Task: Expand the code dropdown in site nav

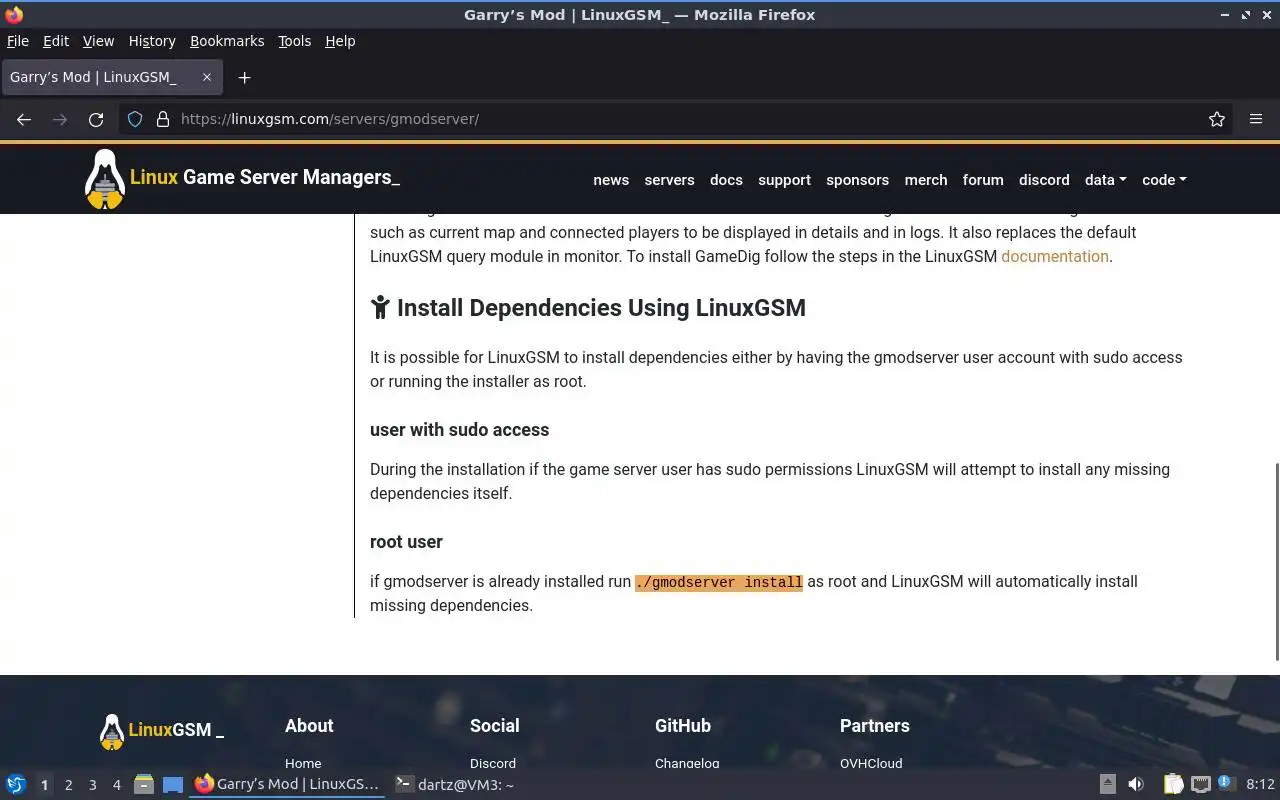Action: click(1164, 180)
